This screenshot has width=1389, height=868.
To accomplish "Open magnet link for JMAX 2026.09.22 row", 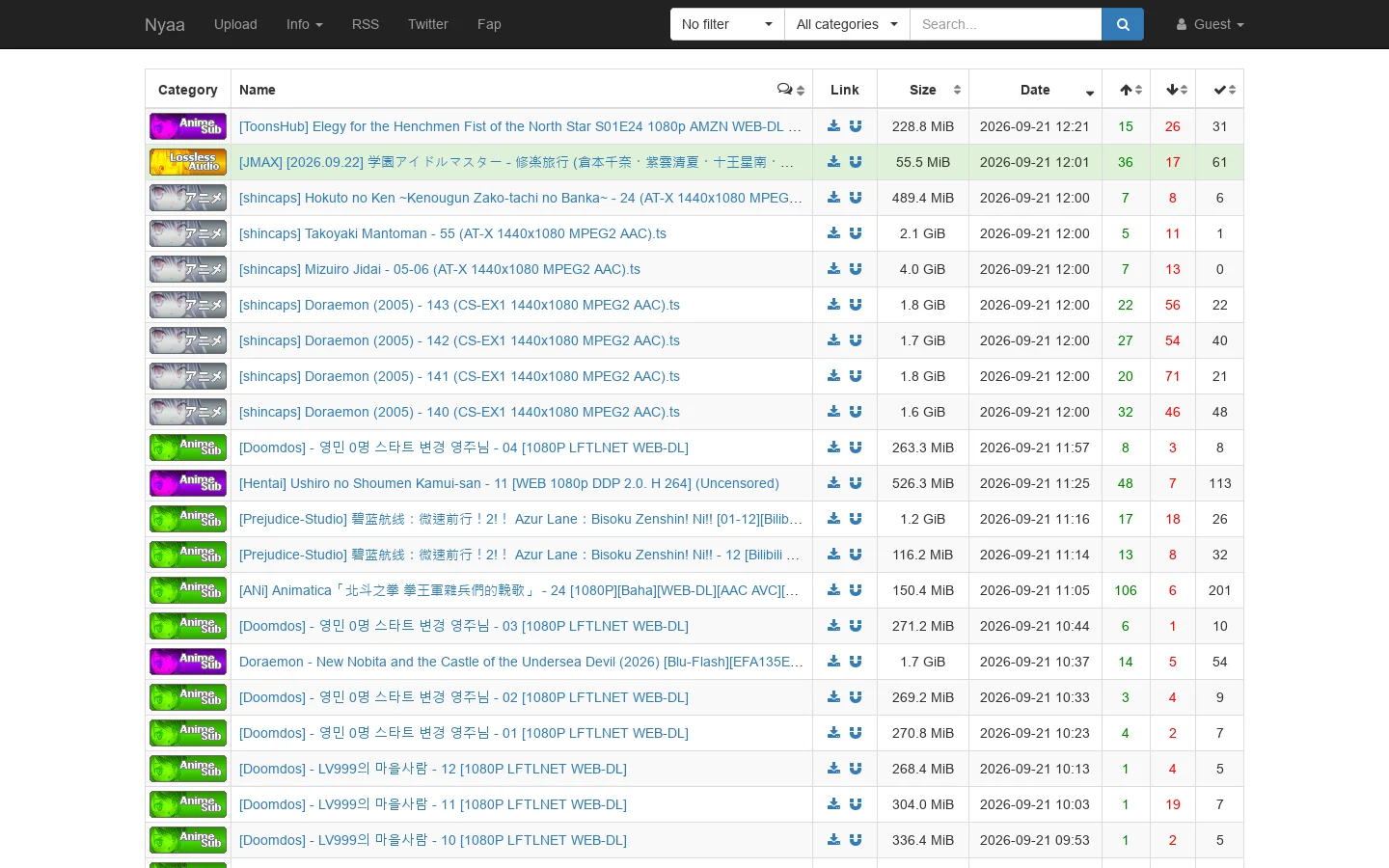I will coord(856,162).
